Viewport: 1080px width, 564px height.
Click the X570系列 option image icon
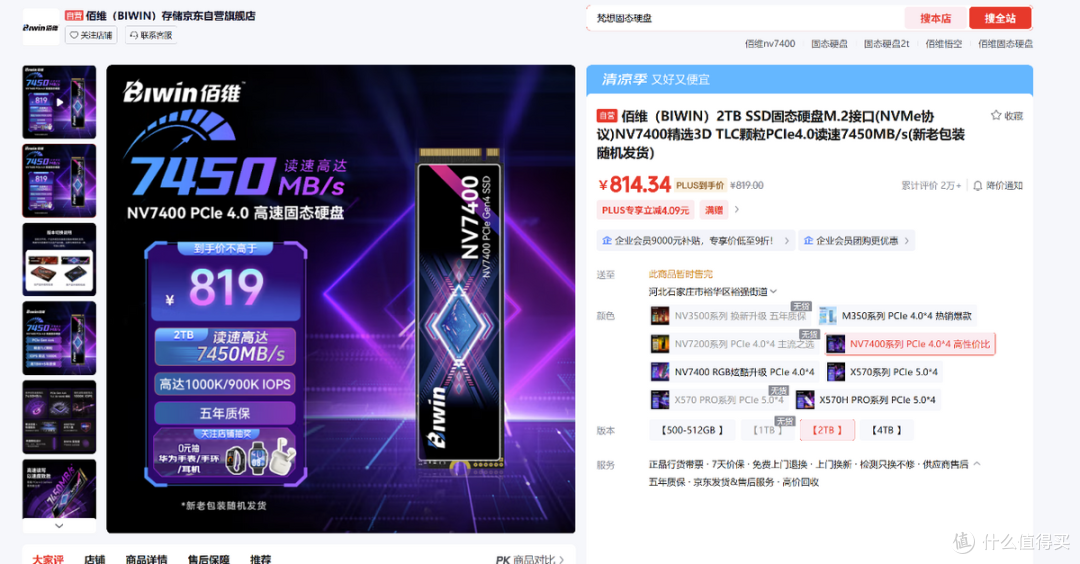[835, 372]
